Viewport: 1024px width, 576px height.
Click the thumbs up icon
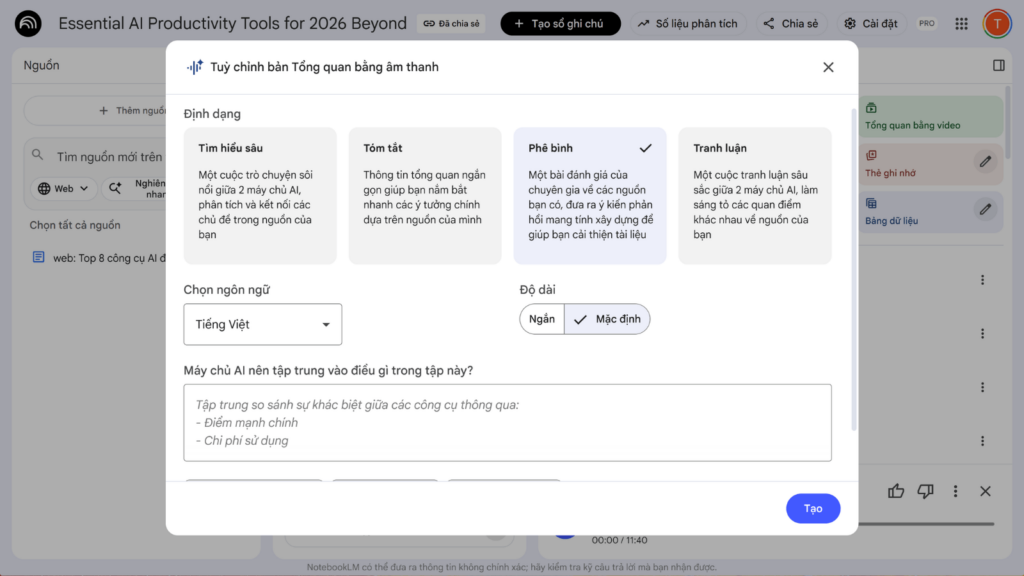pyautogui.click(x=896, y=491)
